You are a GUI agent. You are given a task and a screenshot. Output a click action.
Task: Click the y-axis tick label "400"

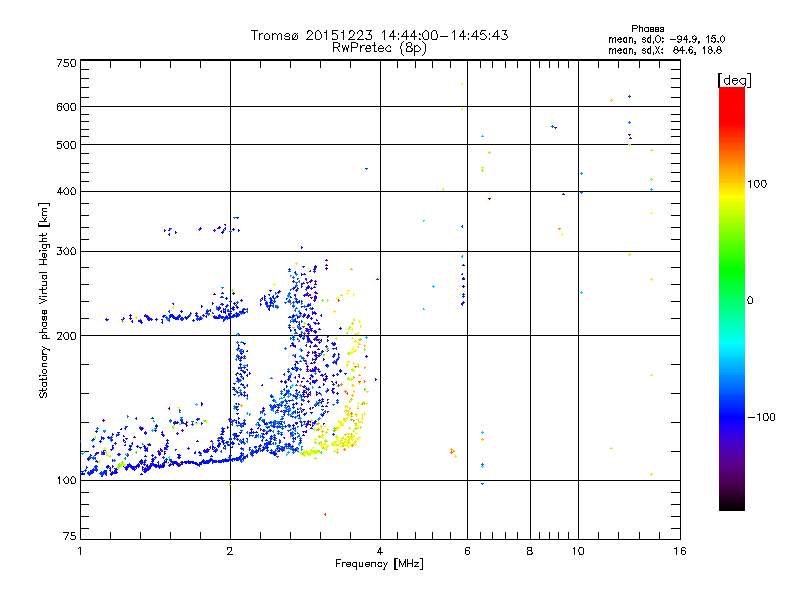[x=66, y=192]
